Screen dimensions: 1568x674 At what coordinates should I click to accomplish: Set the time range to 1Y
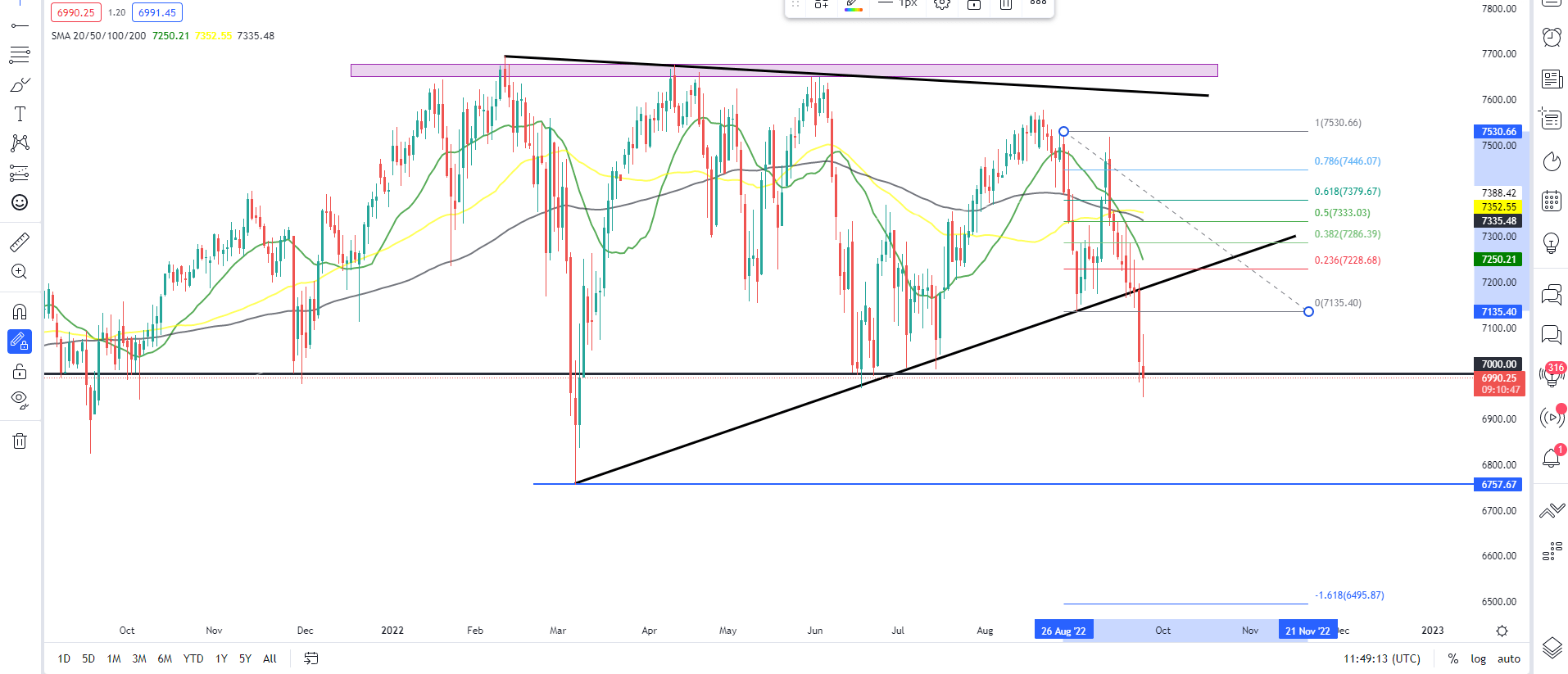coord(221,658)
